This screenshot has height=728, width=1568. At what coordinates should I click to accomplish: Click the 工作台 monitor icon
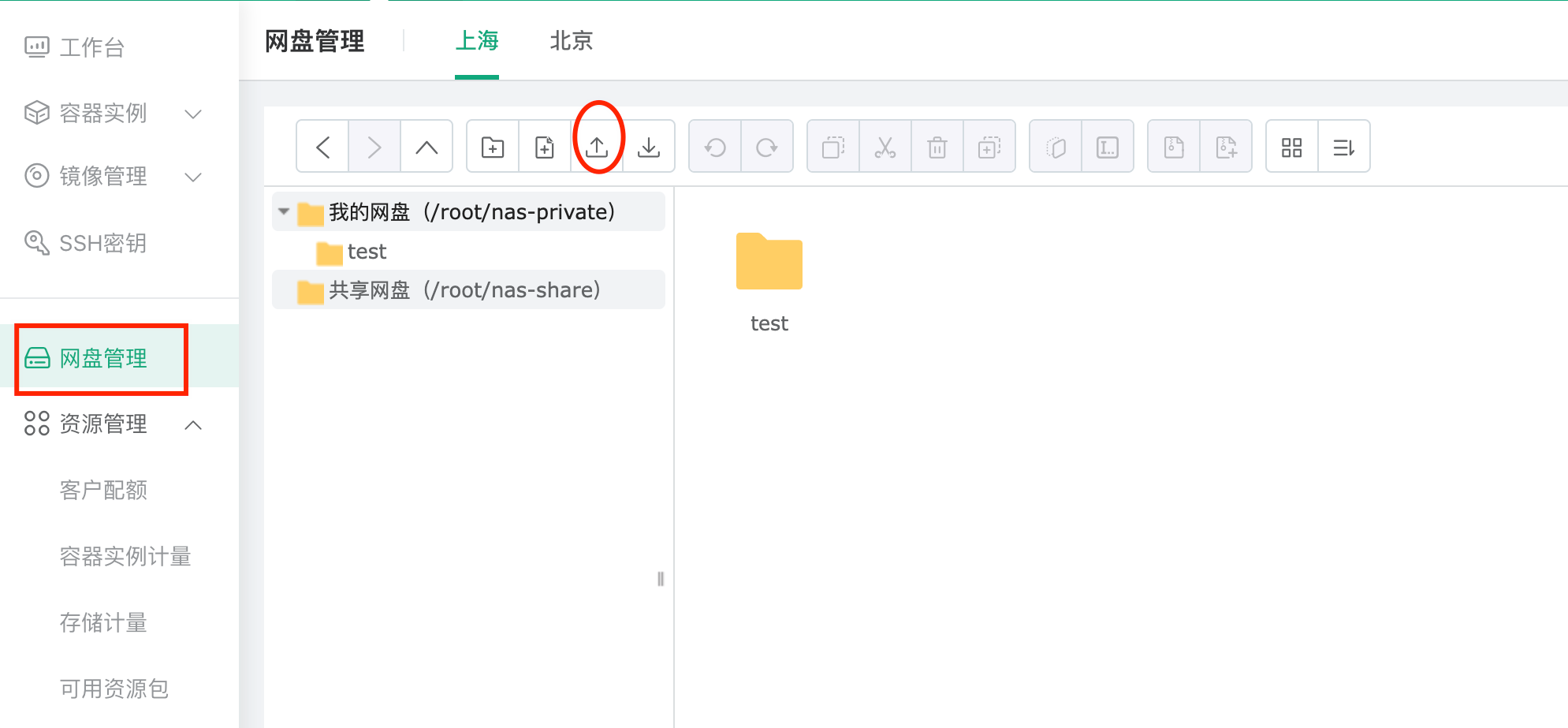point(37,47)
